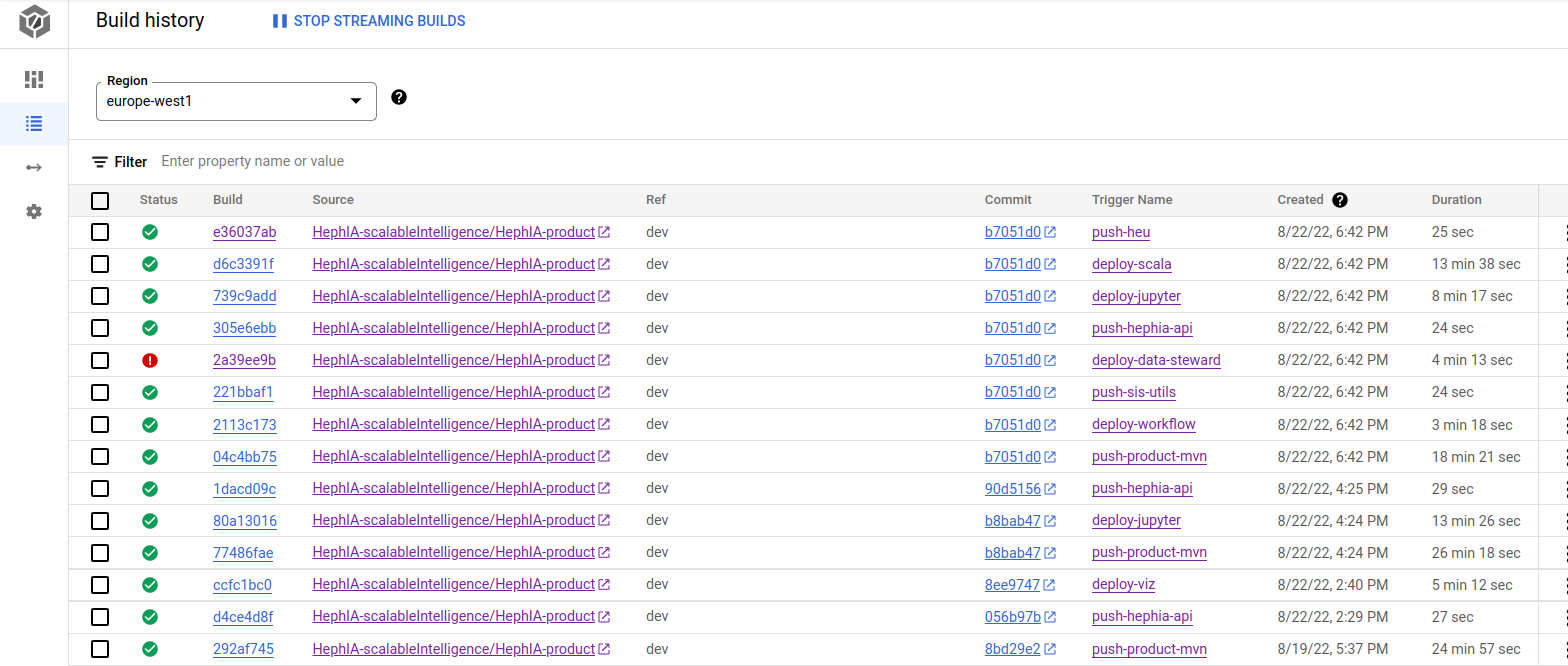
Task: Select the checkbox for the deploy-viz build row
Action: tap(100, 585)
